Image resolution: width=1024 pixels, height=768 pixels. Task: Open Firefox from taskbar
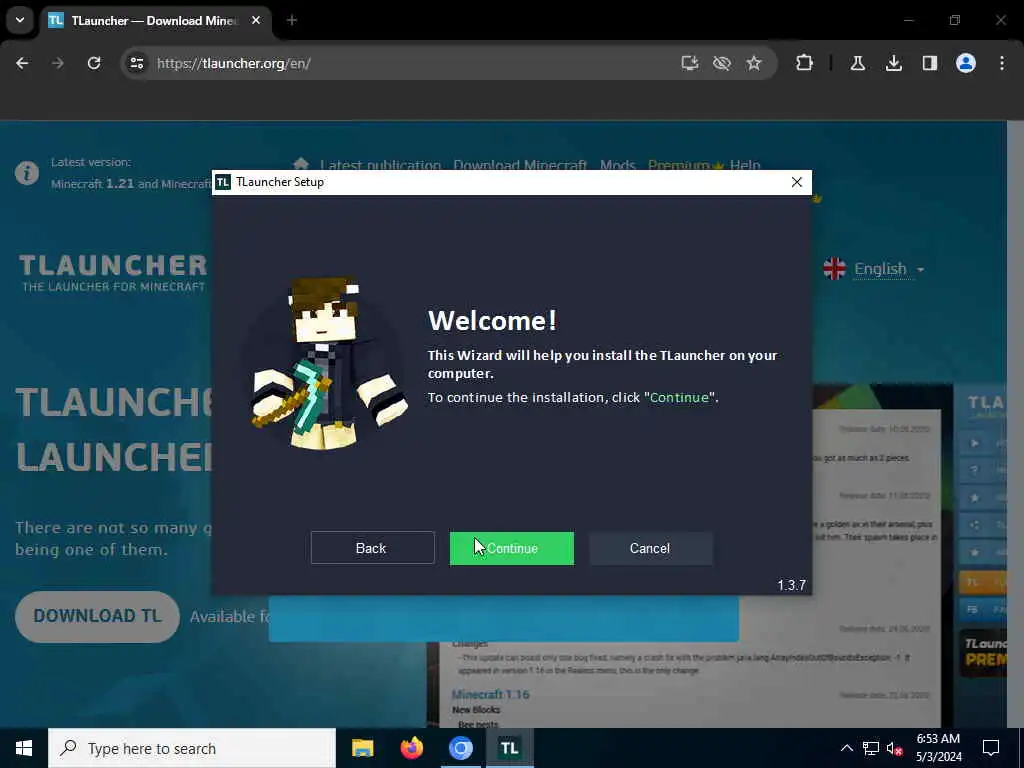pyautogui.click(x=411, y=748)
